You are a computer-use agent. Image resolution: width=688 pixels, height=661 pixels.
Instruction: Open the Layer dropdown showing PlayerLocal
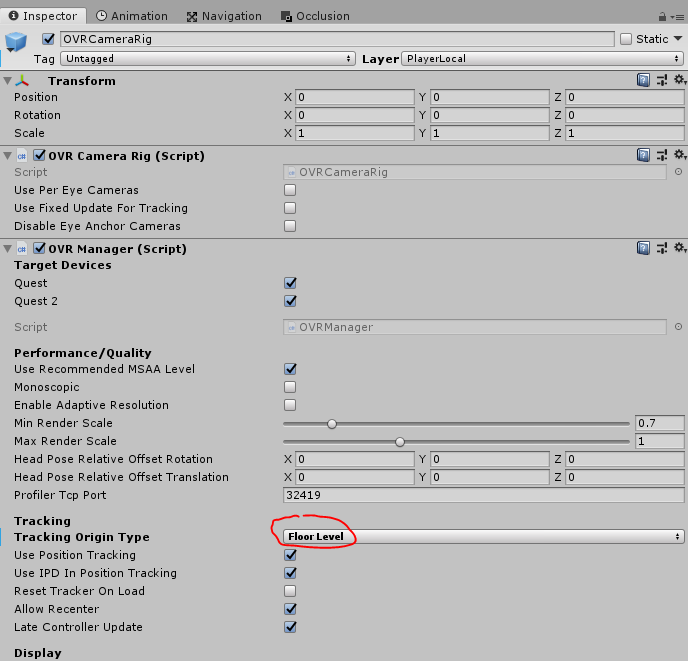coord(542,59)
